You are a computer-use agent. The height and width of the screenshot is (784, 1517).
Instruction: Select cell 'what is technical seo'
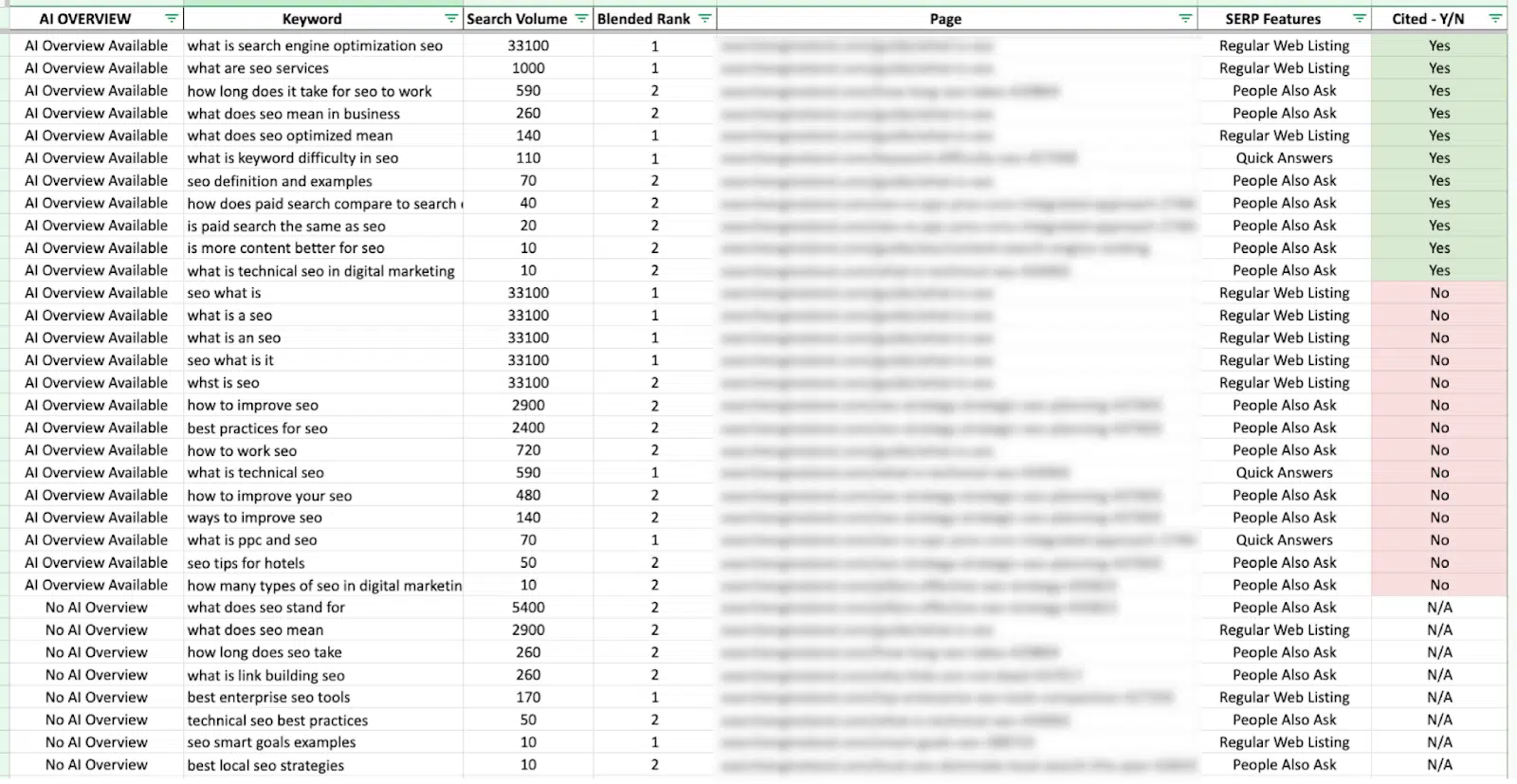[x=323, y=473]
